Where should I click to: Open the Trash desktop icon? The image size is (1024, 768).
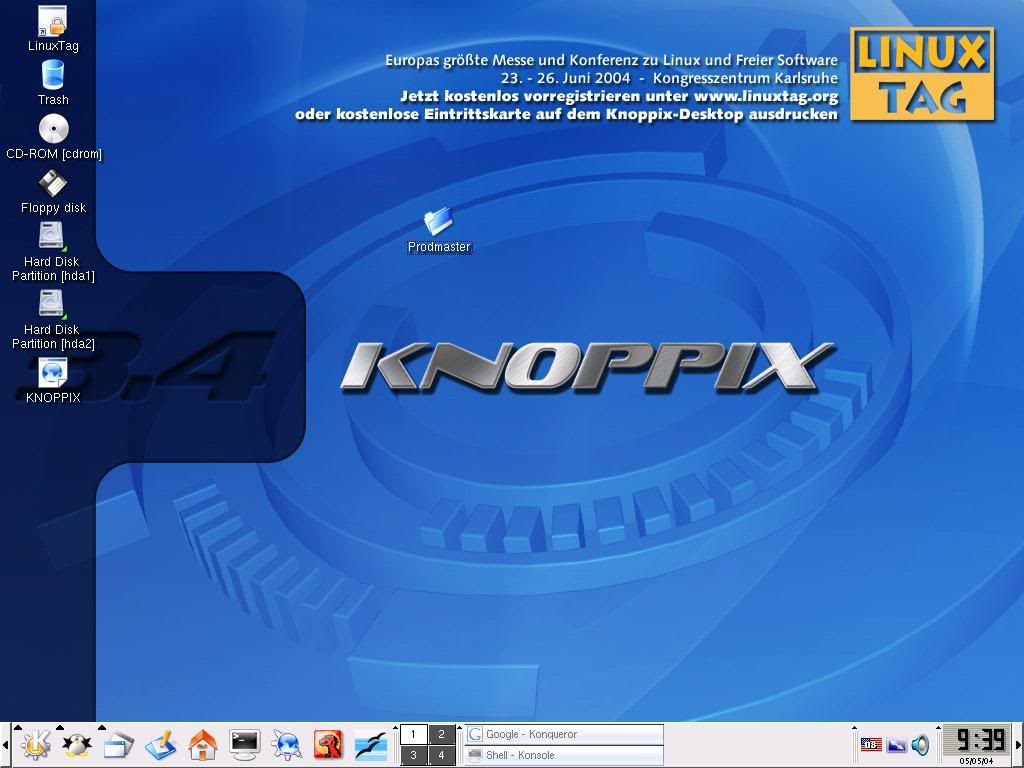(x=53, y=82)
